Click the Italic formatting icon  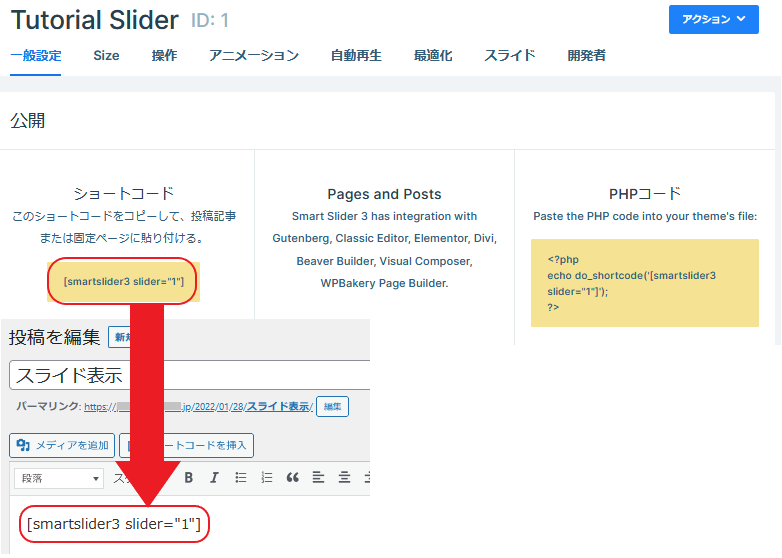tap(214, 478)
